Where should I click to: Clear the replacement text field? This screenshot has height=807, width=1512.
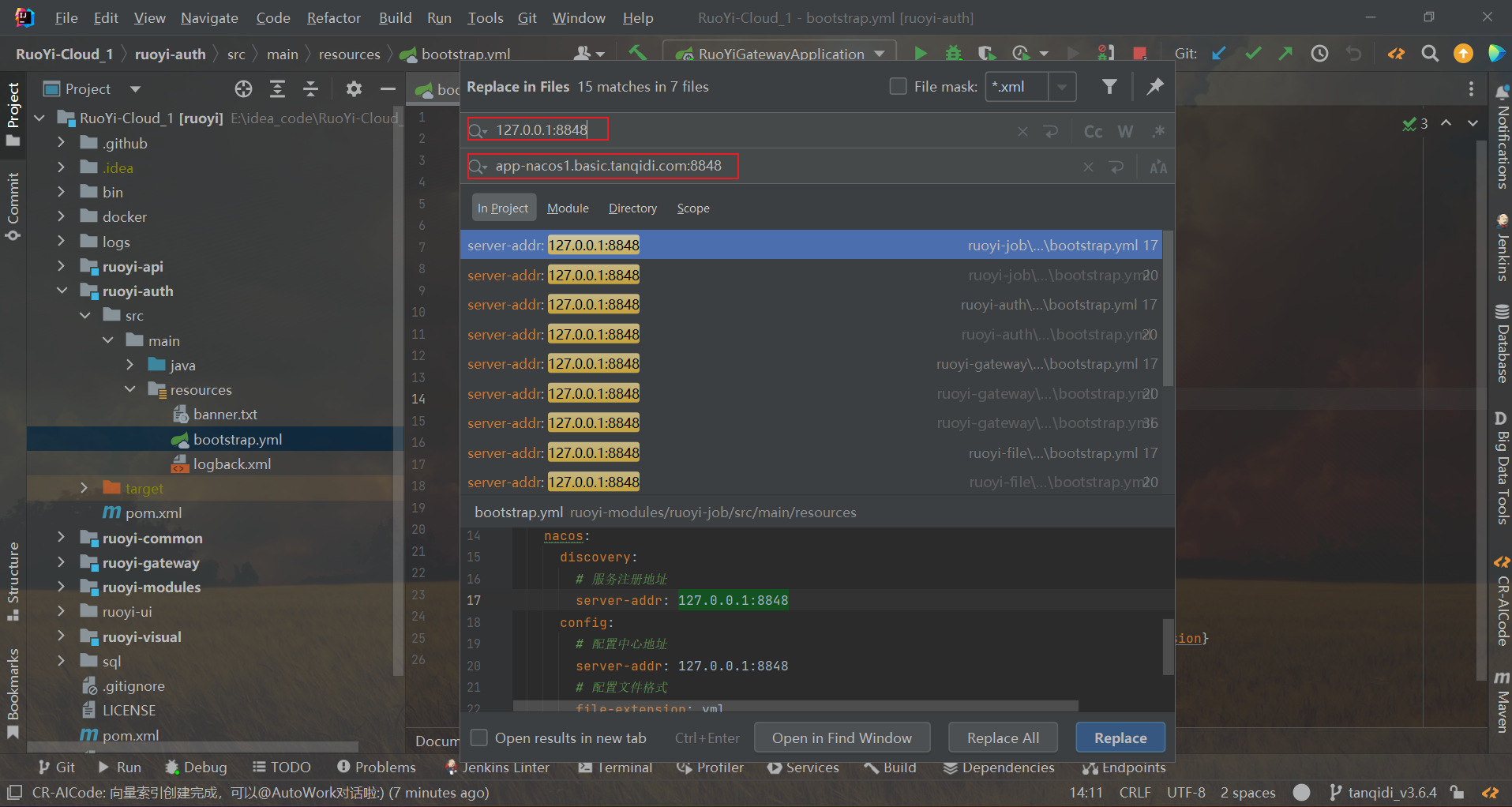pyautogui.click(x=1088, y=167)
